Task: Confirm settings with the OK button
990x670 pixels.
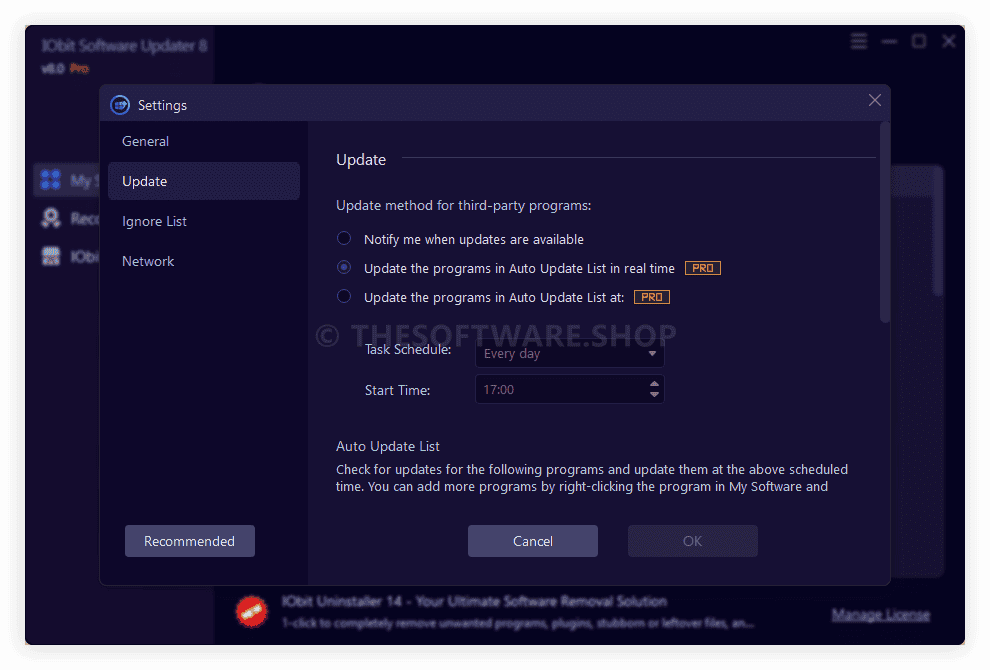Action: click(693, 541)
